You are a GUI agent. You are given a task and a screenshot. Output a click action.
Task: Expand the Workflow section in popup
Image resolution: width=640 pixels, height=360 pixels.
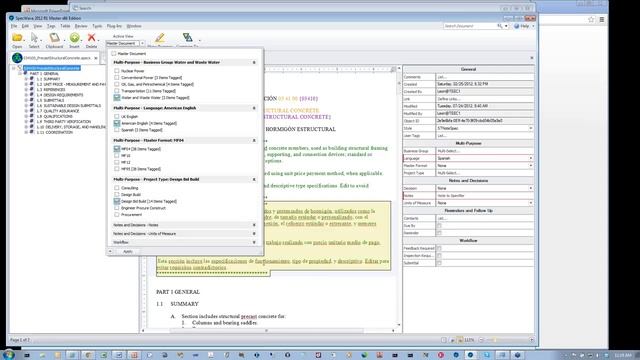pyautogui.click(x=254, y=242)
